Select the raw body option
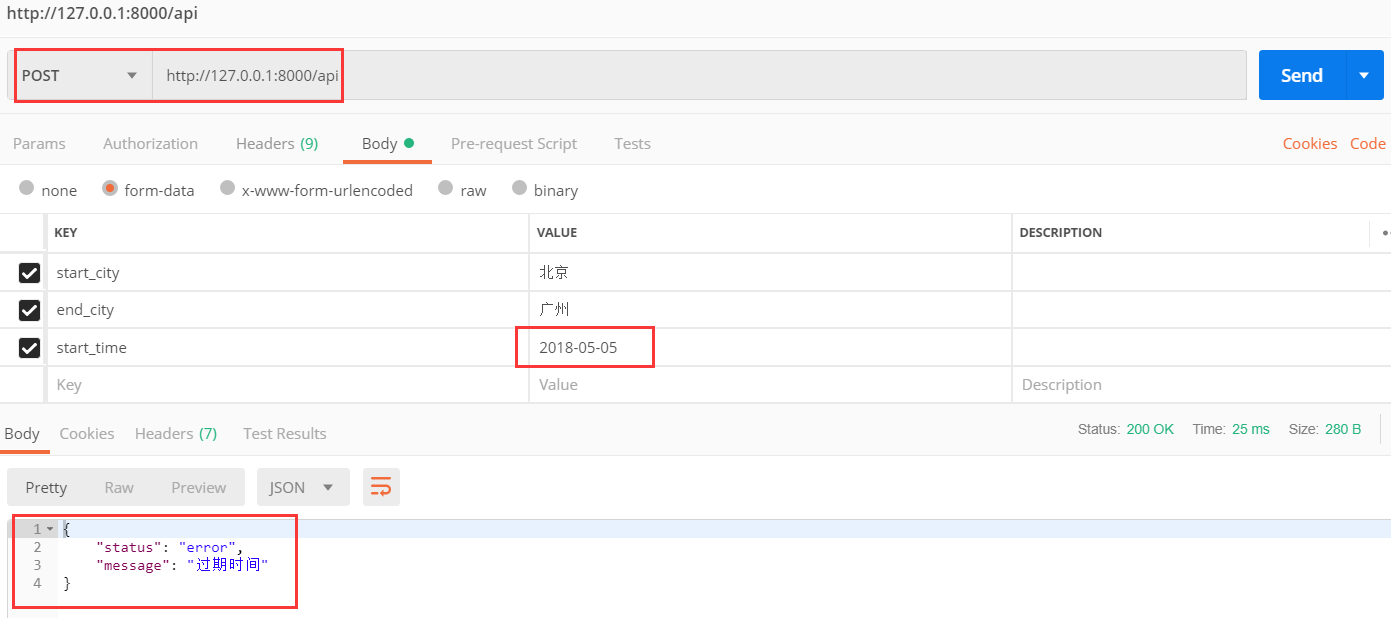Screen dimensions: 1391x618 446,188
